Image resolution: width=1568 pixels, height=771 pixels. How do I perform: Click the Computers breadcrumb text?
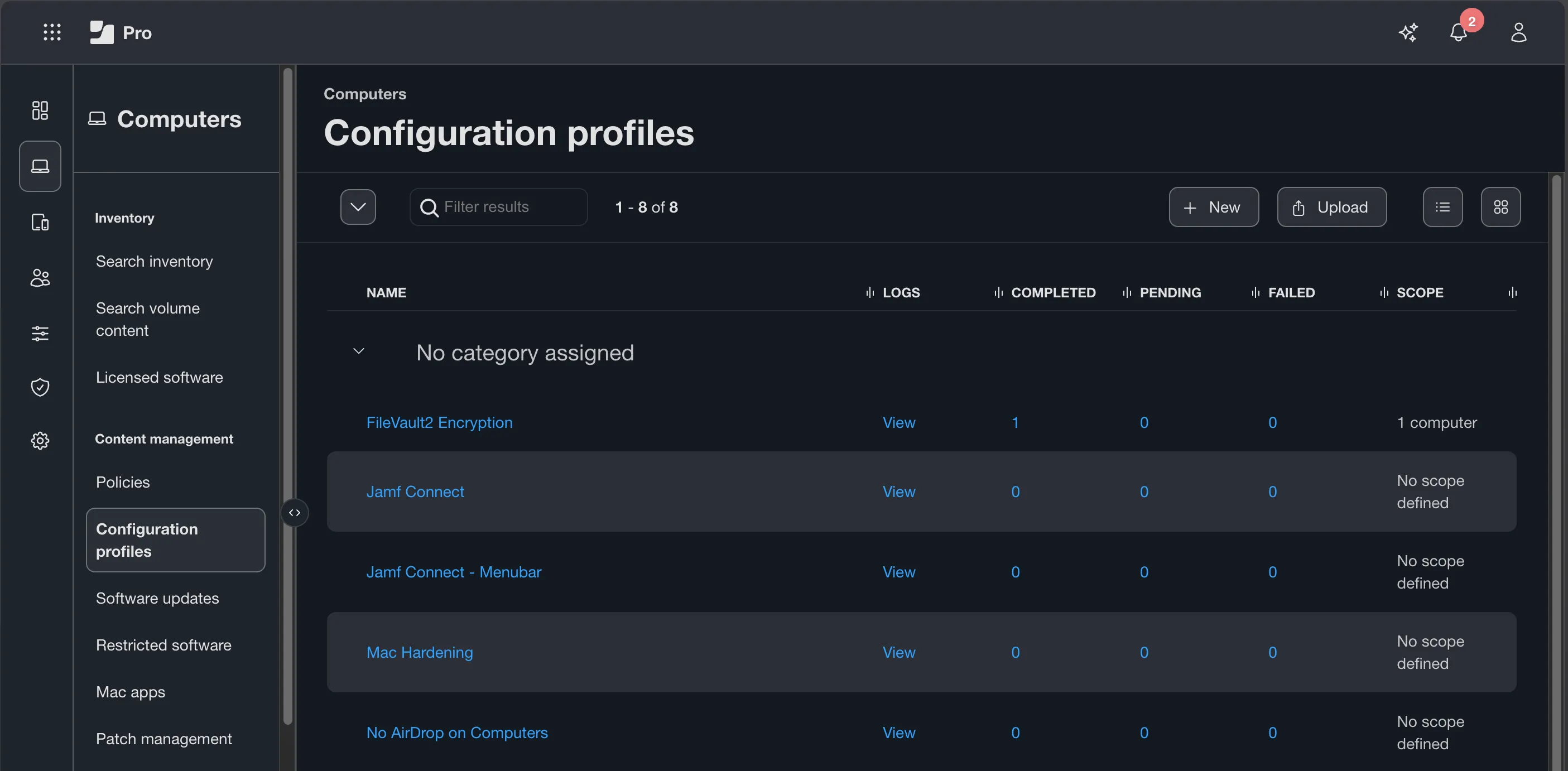364,94
